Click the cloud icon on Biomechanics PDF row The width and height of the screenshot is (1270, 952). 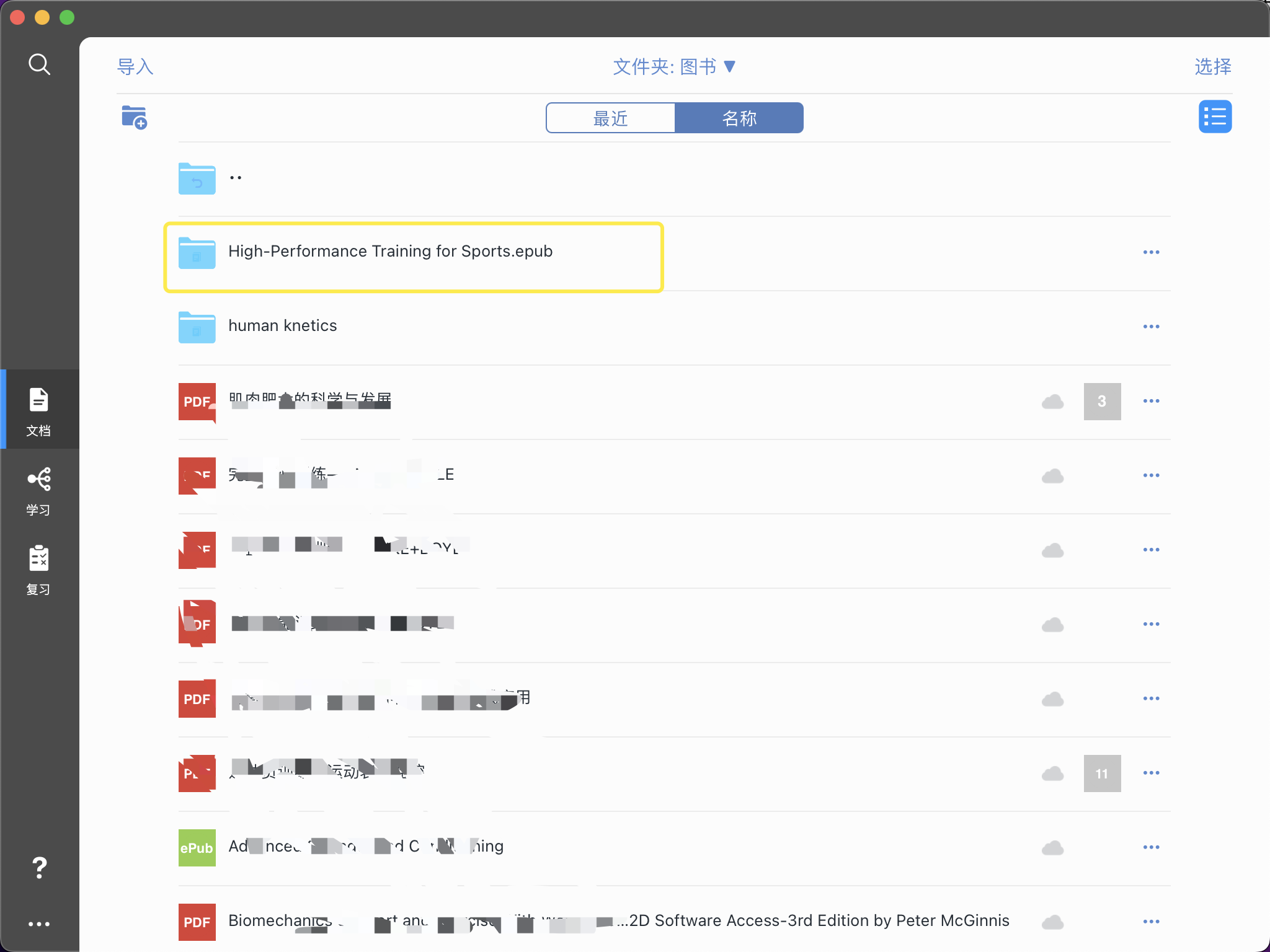1052,922
